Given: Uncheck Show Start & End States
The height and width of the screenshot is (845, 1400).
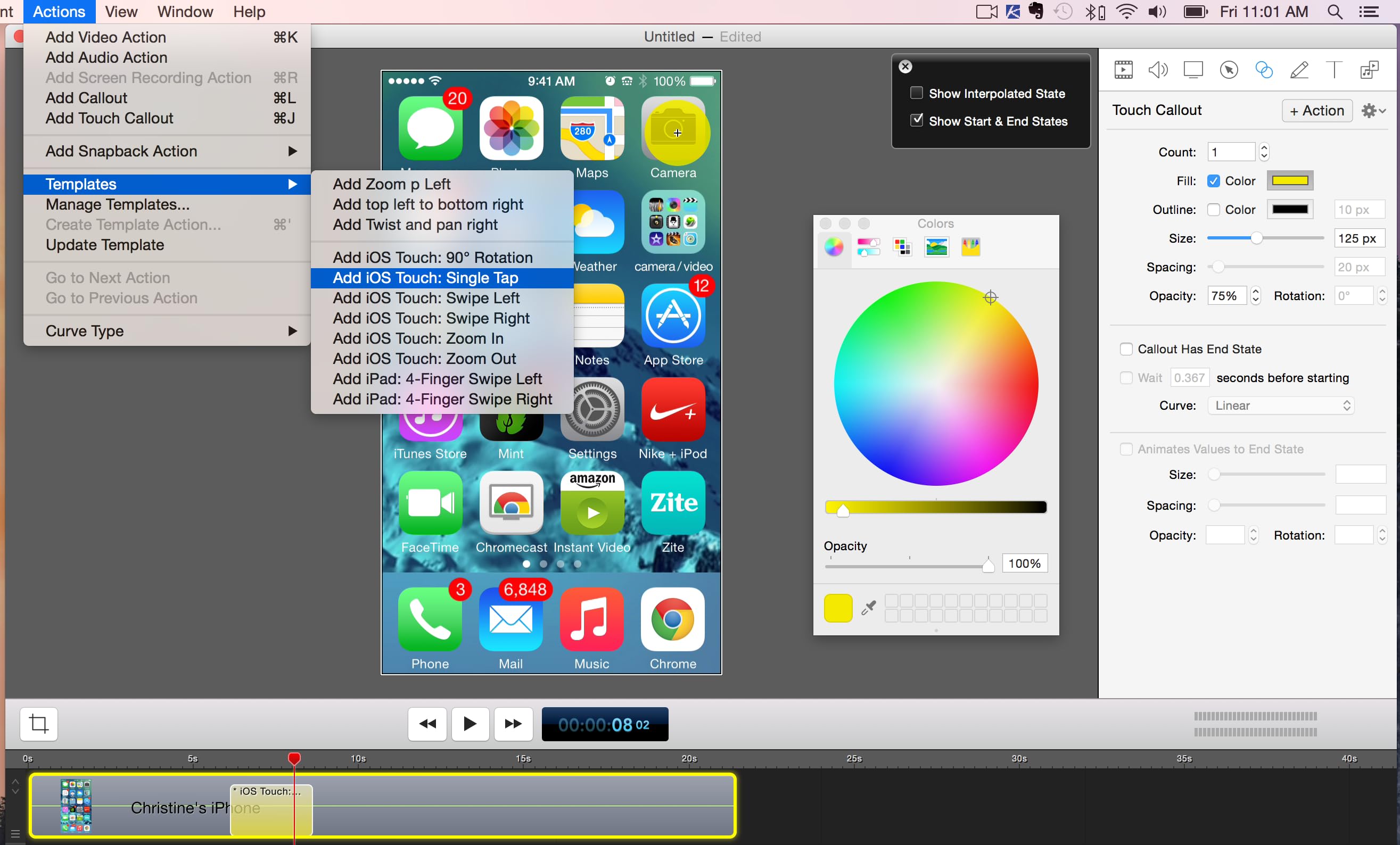Looking at the screenshot, I should (916, 120).
